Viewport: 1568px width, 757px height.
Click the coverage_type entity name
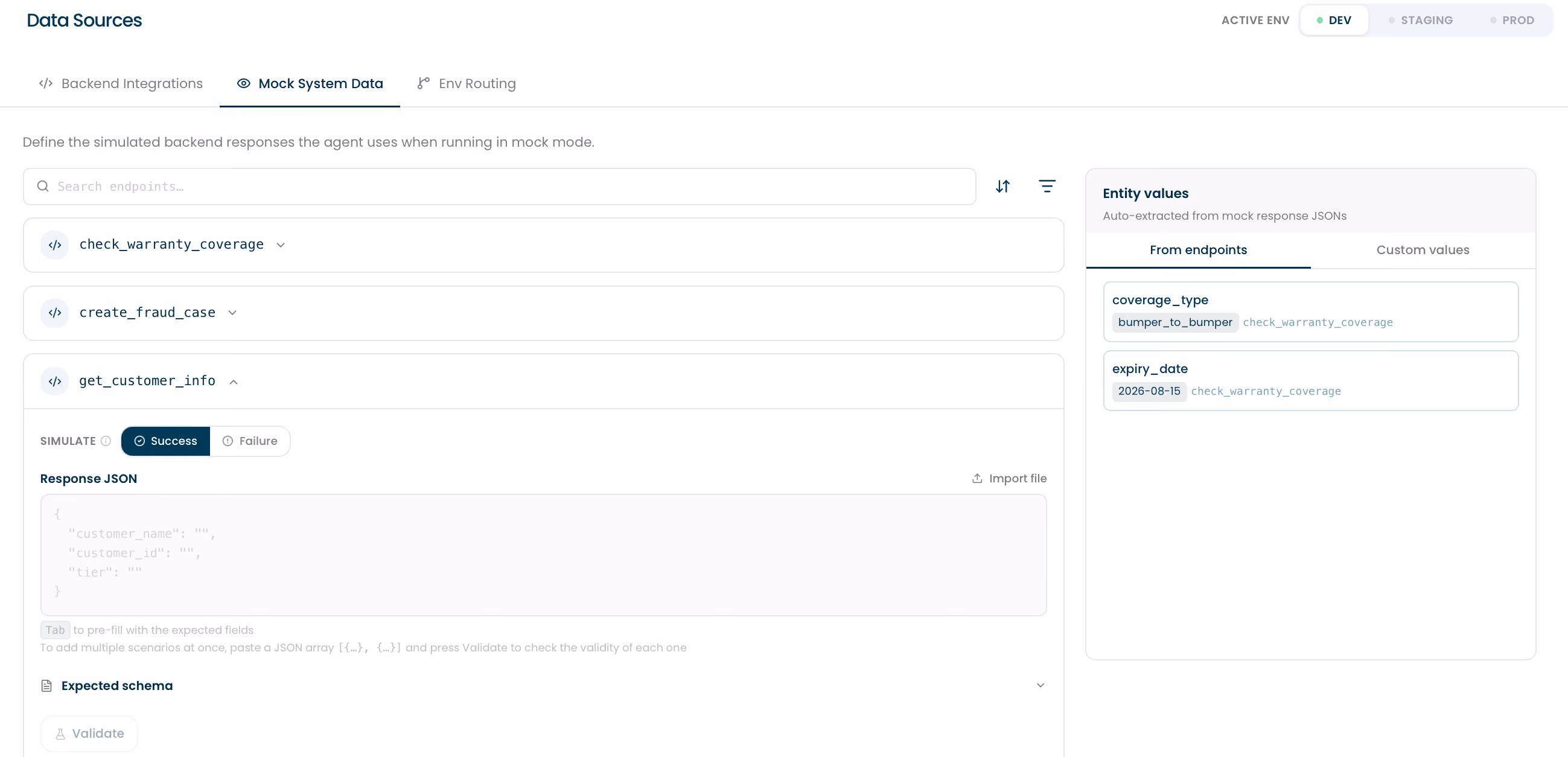pyautogui.click(x=1159, y=300)
